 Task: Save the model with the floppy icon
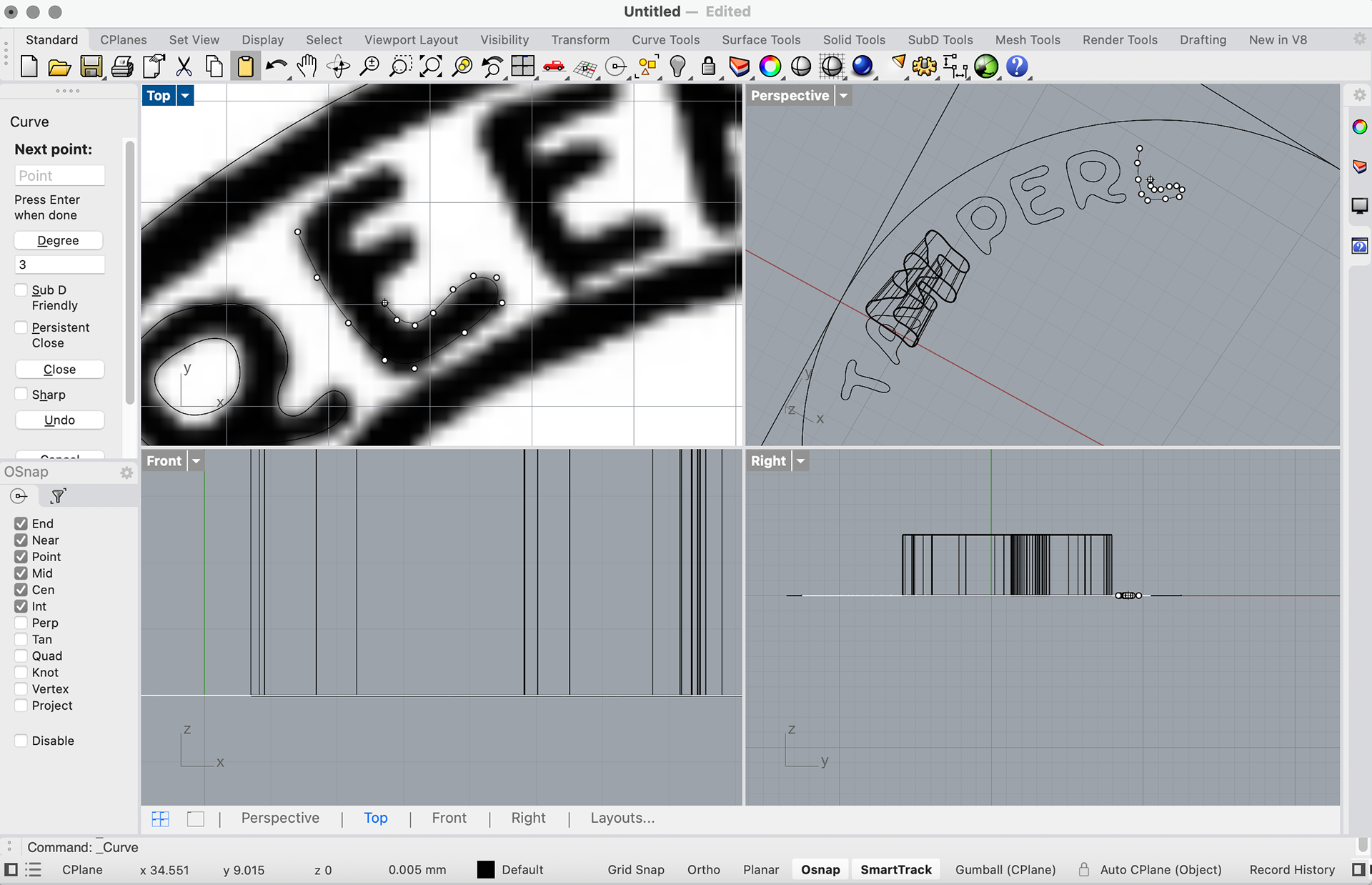click(91, 66)
